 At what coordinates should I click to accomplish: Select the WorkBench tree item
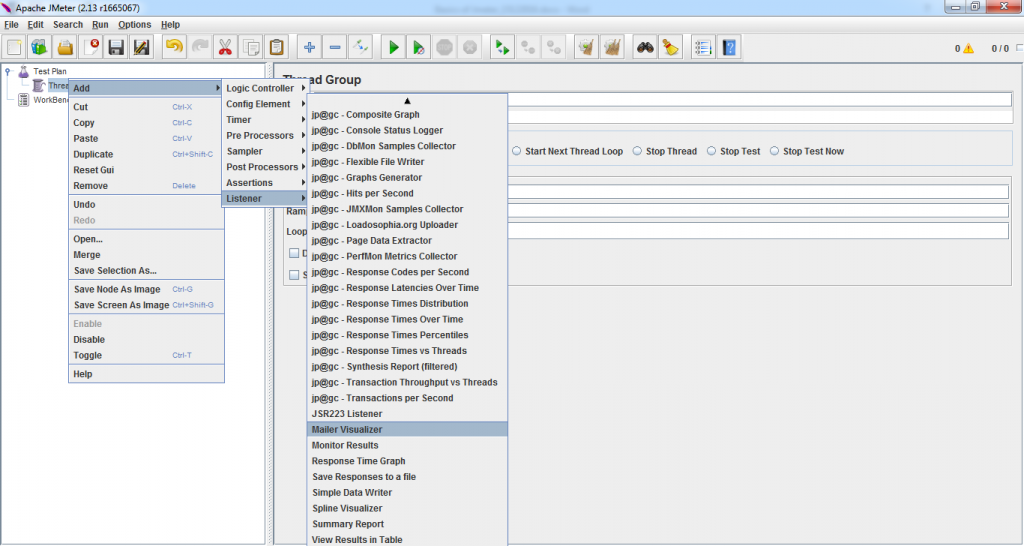click(43, 100)
